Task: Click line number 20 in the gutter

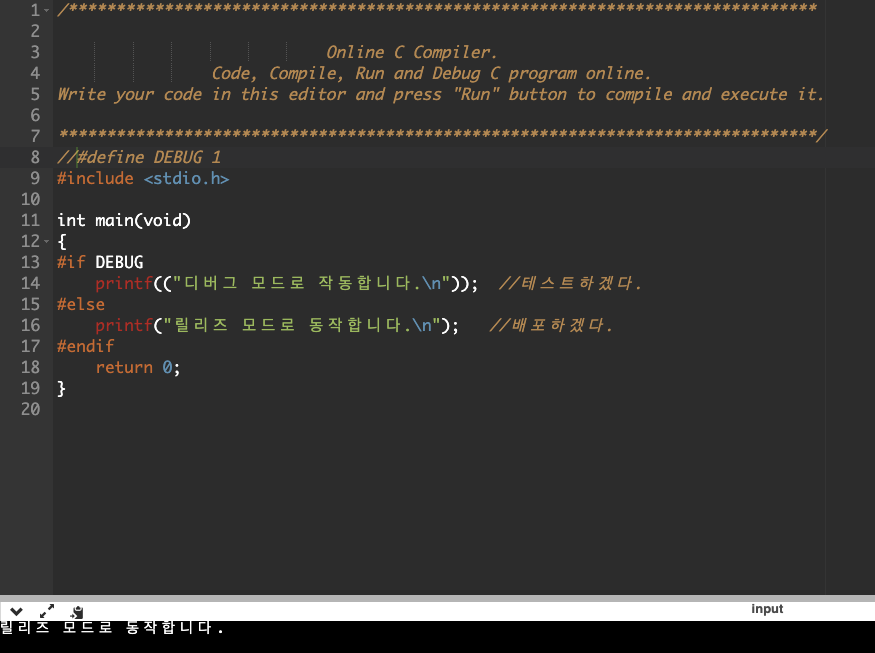Action: click(30, 409)
